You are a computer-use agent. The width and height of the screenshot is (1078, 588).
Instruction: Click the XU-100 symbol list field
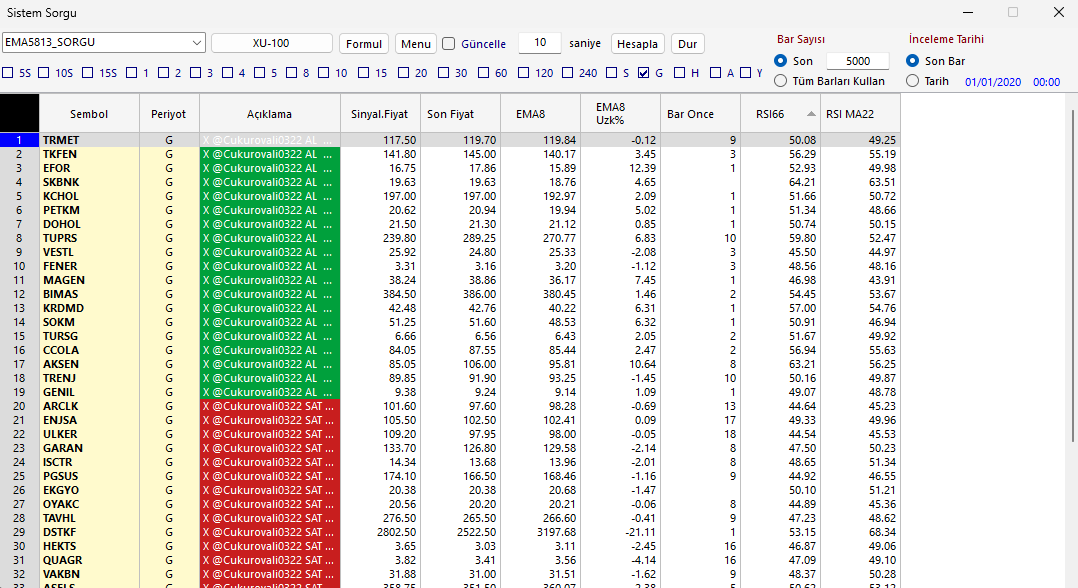click(272, 43)
